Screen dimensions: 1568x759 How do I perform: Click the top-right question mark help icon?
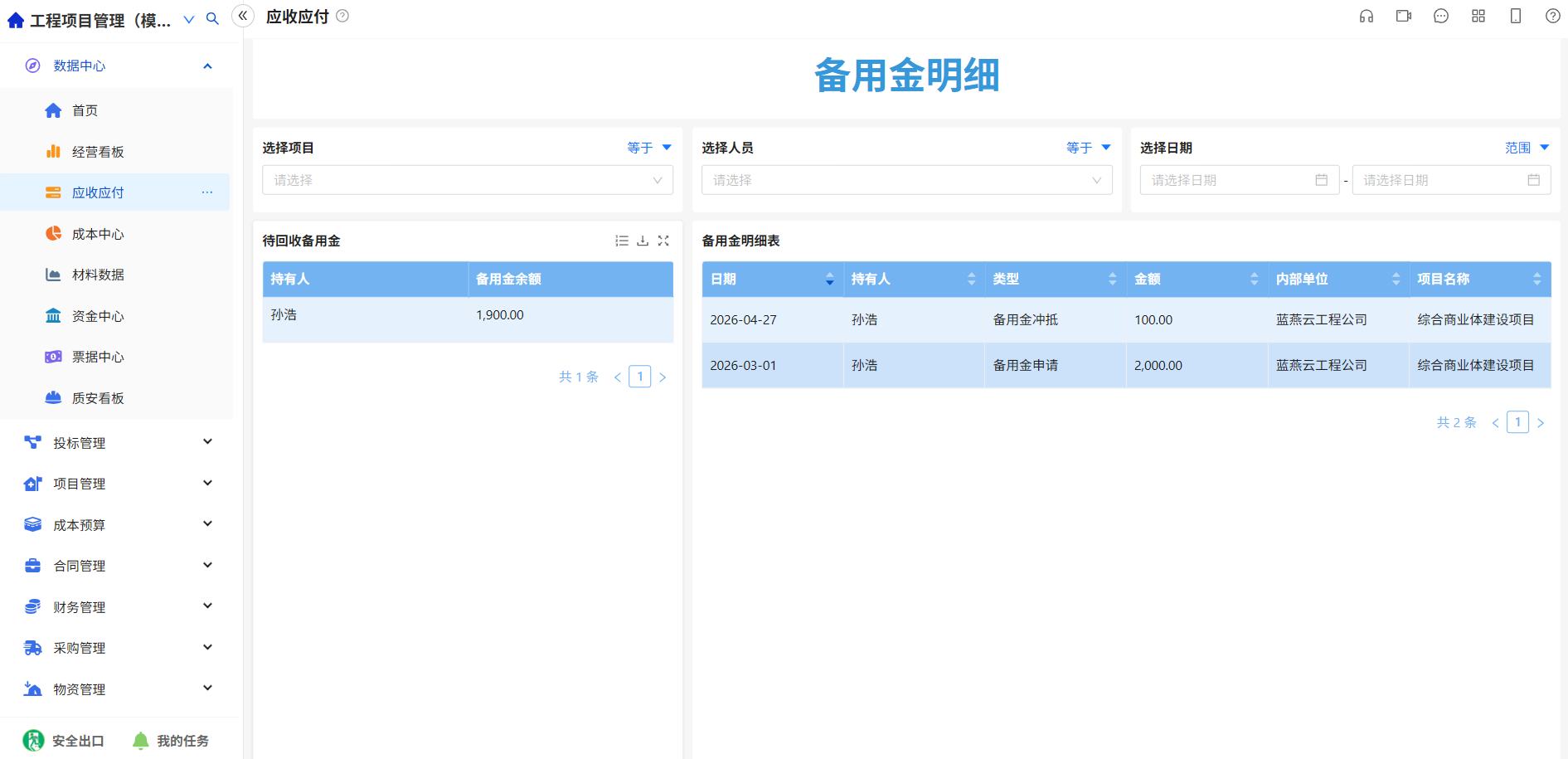coord(1553,16)
